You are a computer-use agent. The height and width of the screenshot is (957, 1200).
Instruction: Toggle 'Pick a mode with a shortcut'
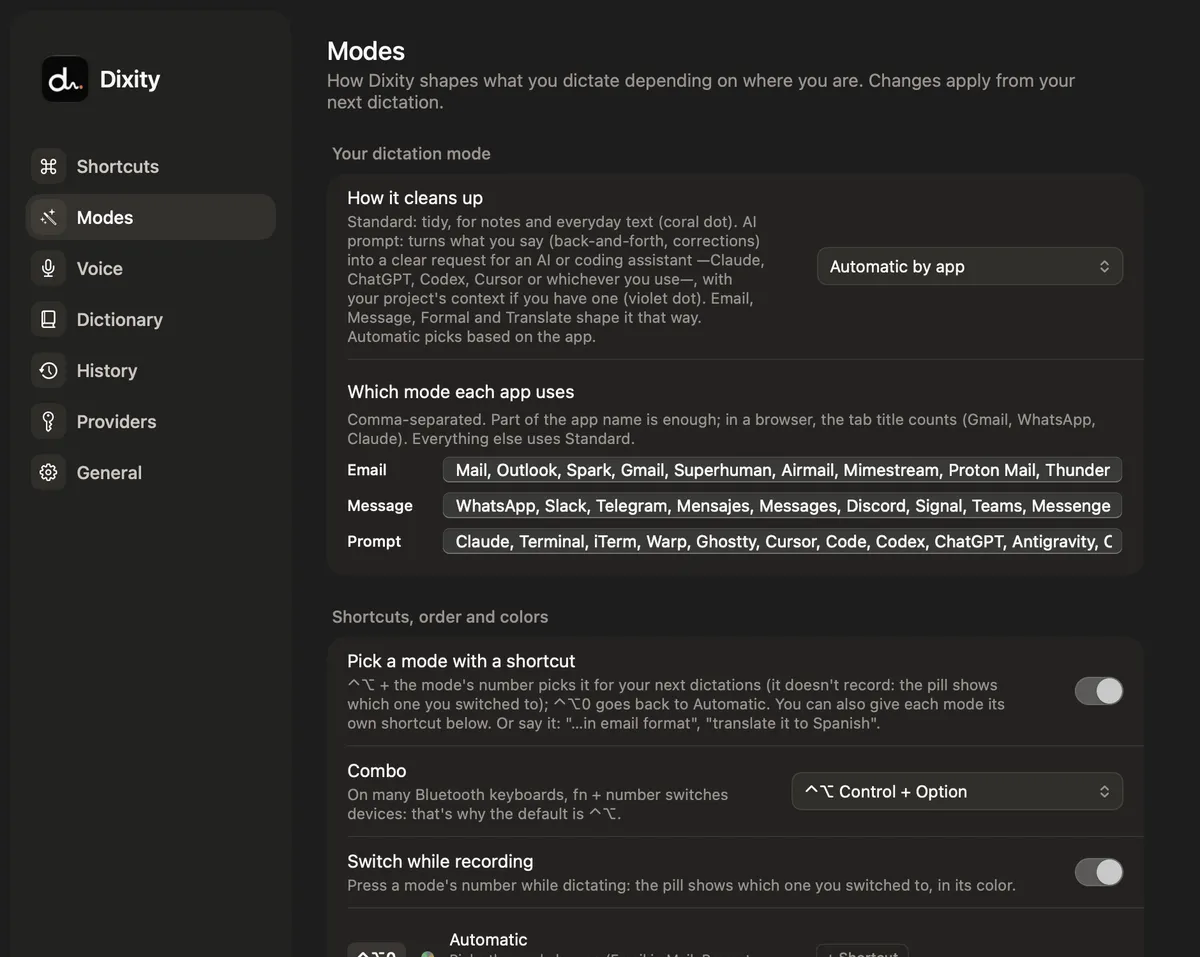tap(1099, 691)
